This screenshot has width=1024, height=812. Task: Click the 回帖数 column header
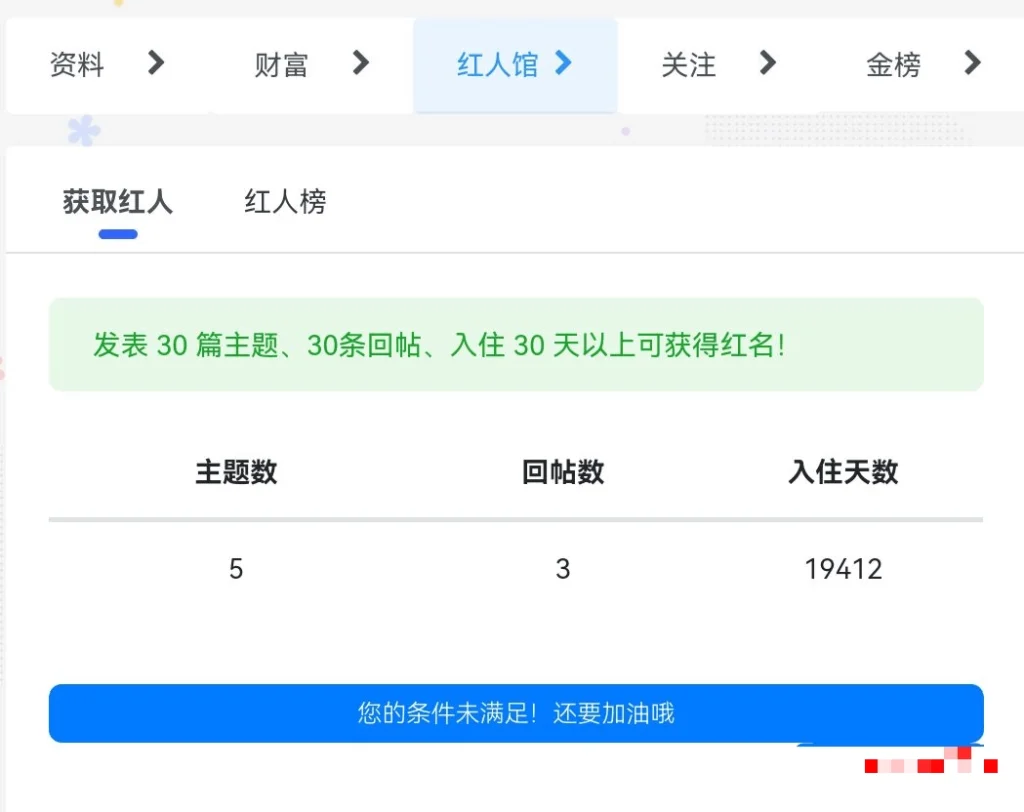pyautogui.click(x=563, y=472)
